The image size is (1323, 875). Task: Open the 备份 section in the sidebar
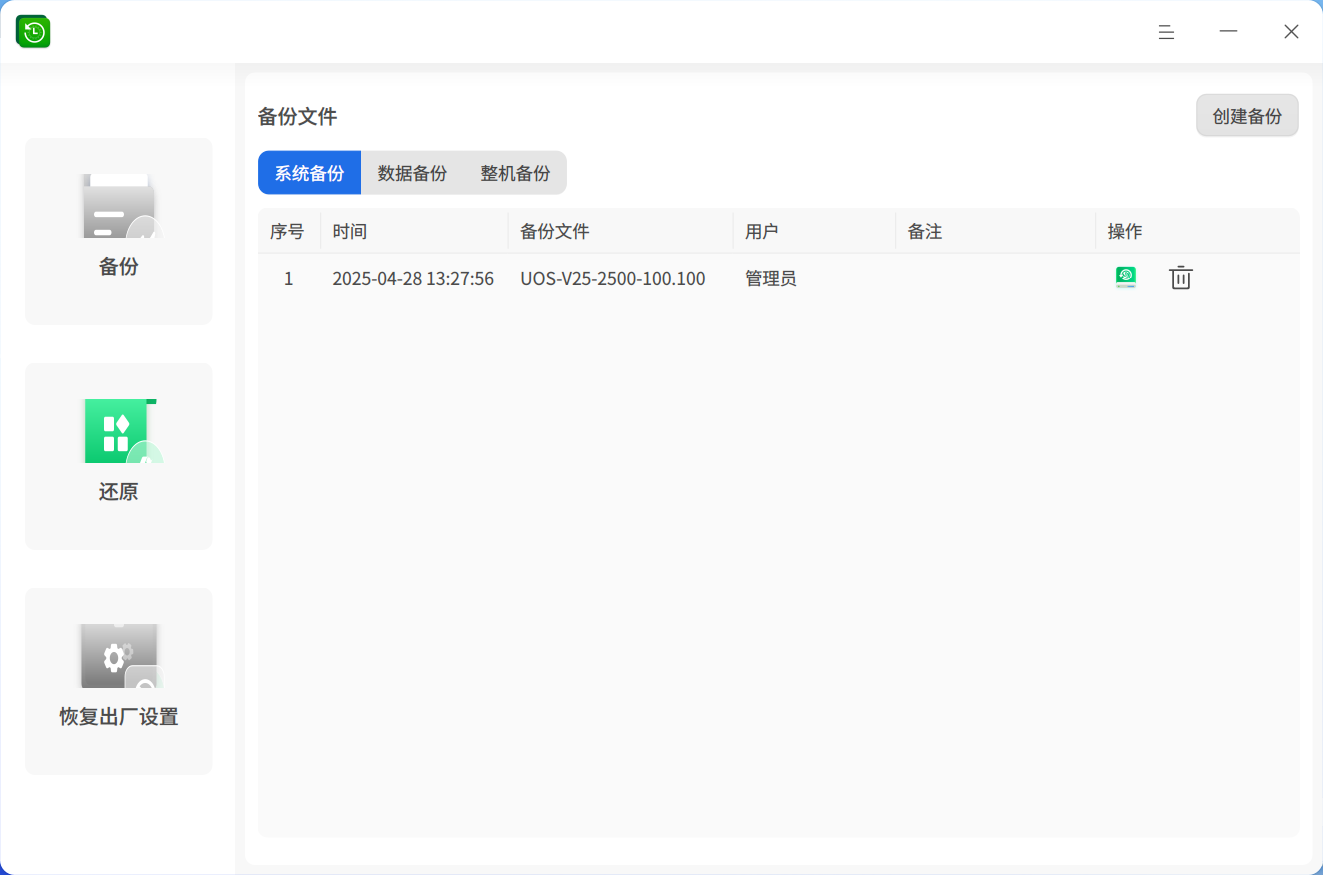(119, 231)
